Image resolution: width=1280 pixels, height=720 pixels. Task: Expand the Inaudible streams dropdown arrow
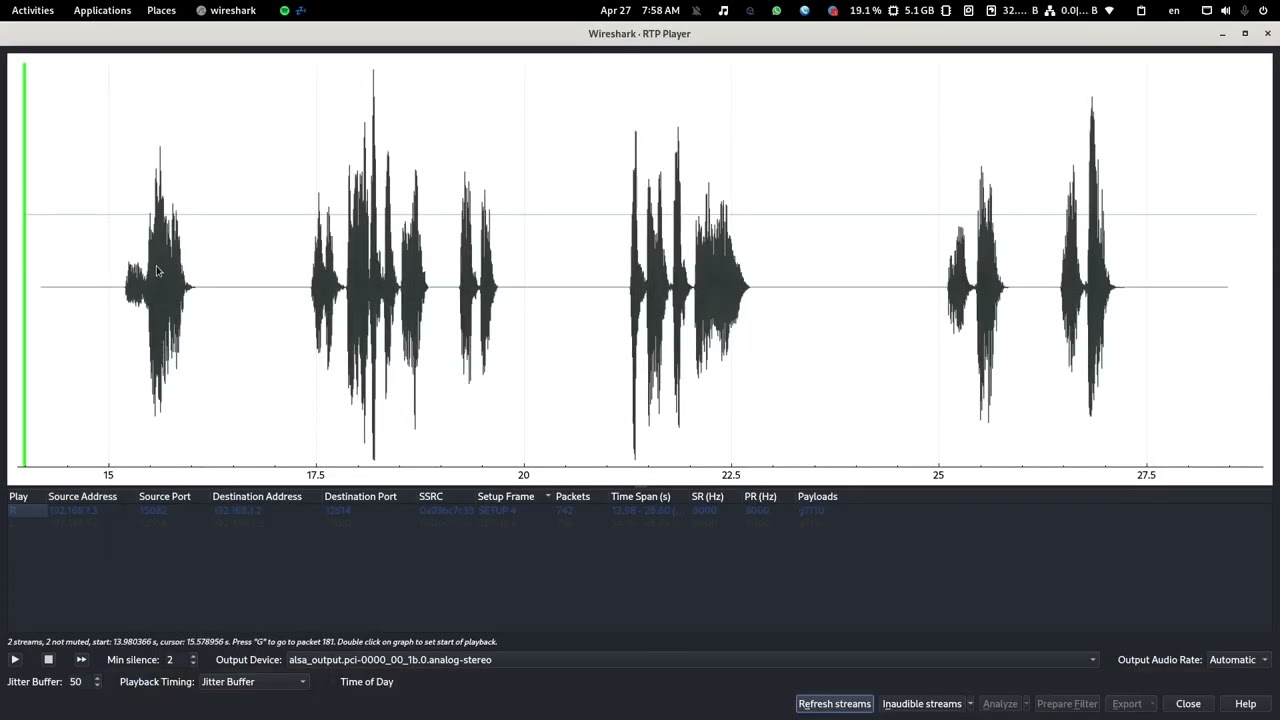point(970,704)
